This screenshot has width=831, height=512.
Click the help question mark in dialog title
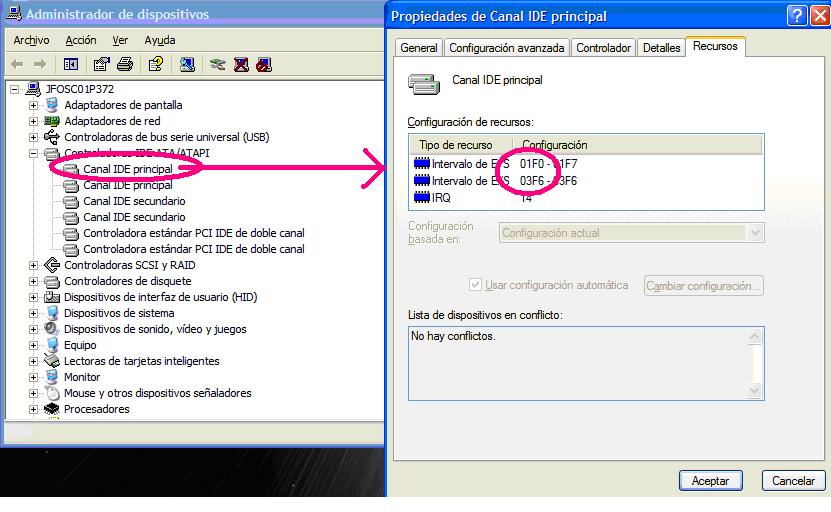[797, 16]
